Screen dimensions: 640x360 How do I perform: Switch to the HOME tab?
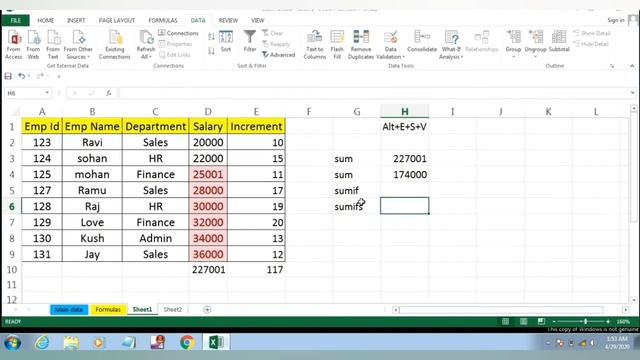point(46,20)
